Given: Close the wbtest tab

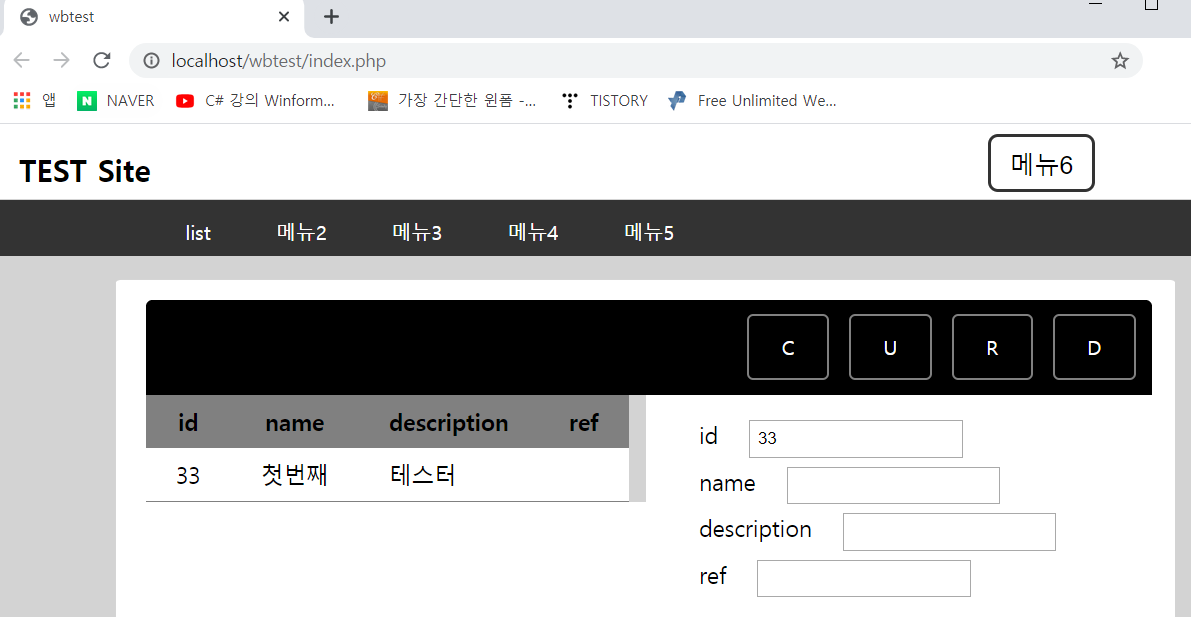Looking at the screenshot, I should coord(284,17).
